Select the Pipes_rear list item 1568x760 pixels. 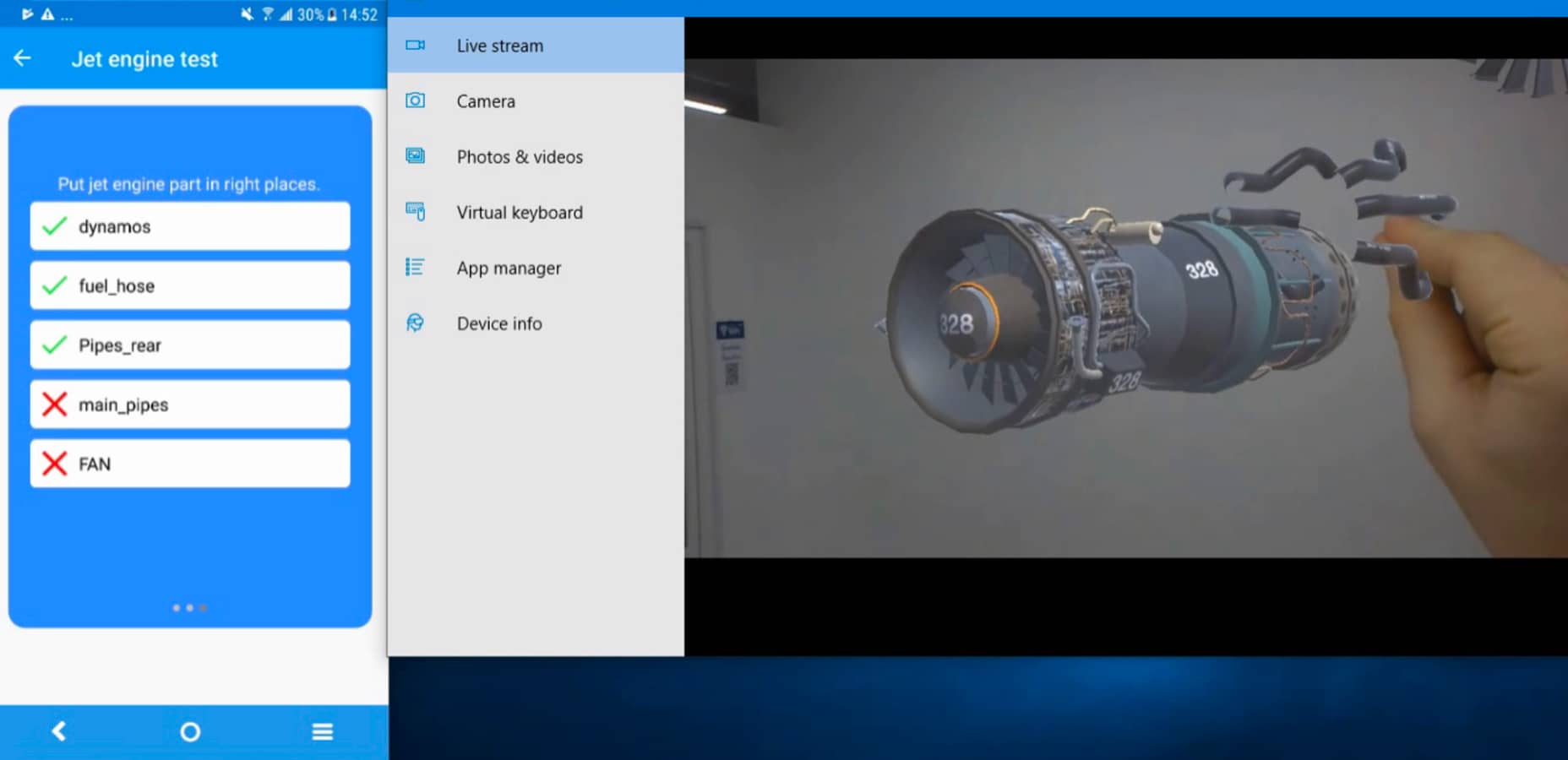[x=190, y=345]
